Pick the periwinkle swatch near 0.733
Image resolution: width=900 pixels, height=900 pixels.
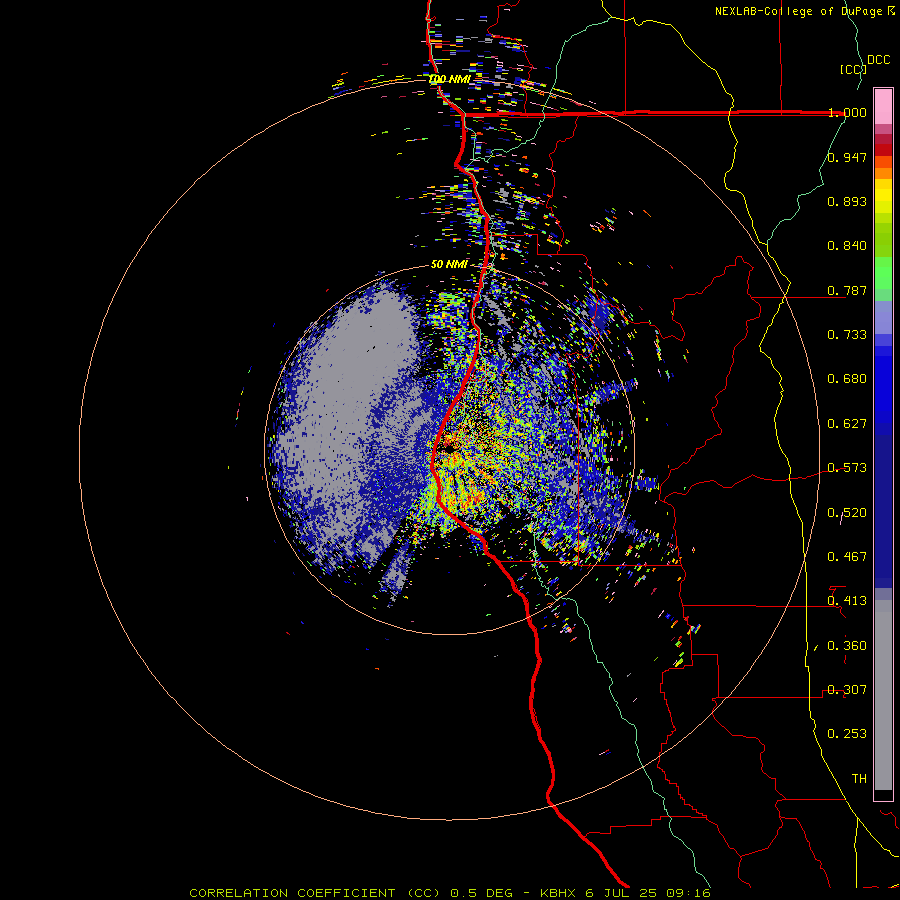click(x=883, y=317)
